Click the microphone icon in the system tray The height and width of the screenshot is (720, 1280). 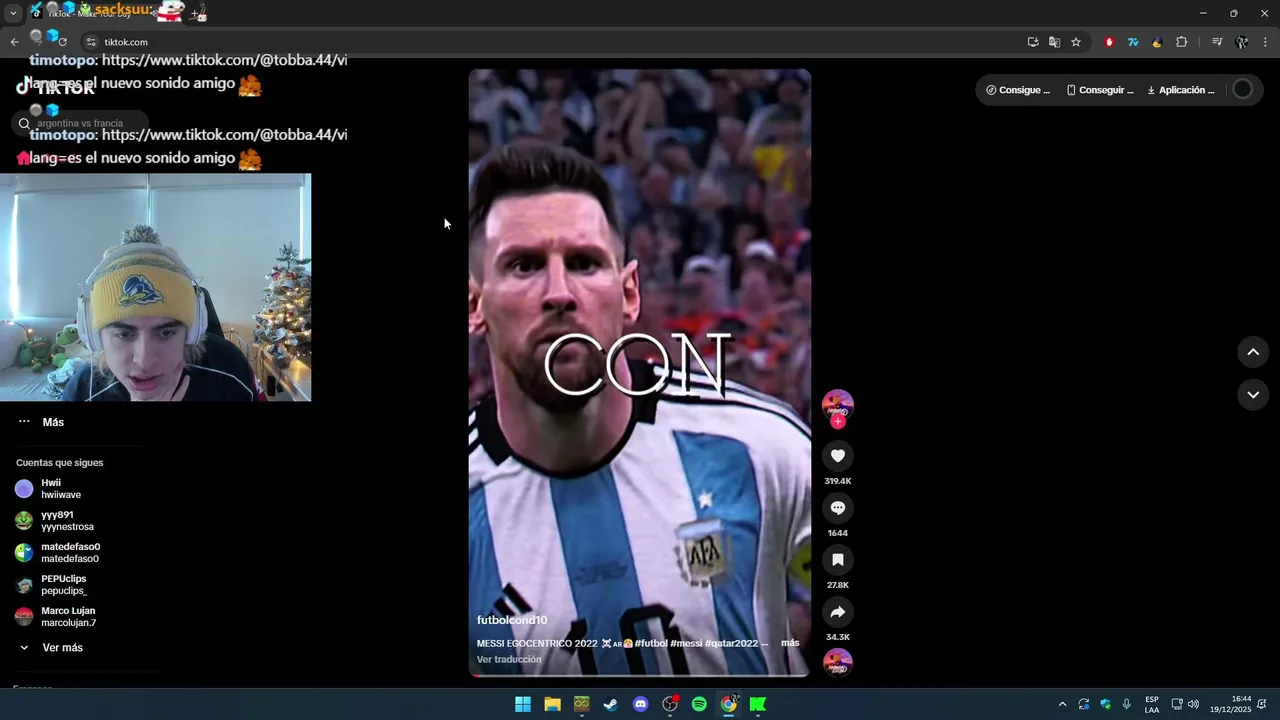pyautogui.click(x=1127, y=704)
